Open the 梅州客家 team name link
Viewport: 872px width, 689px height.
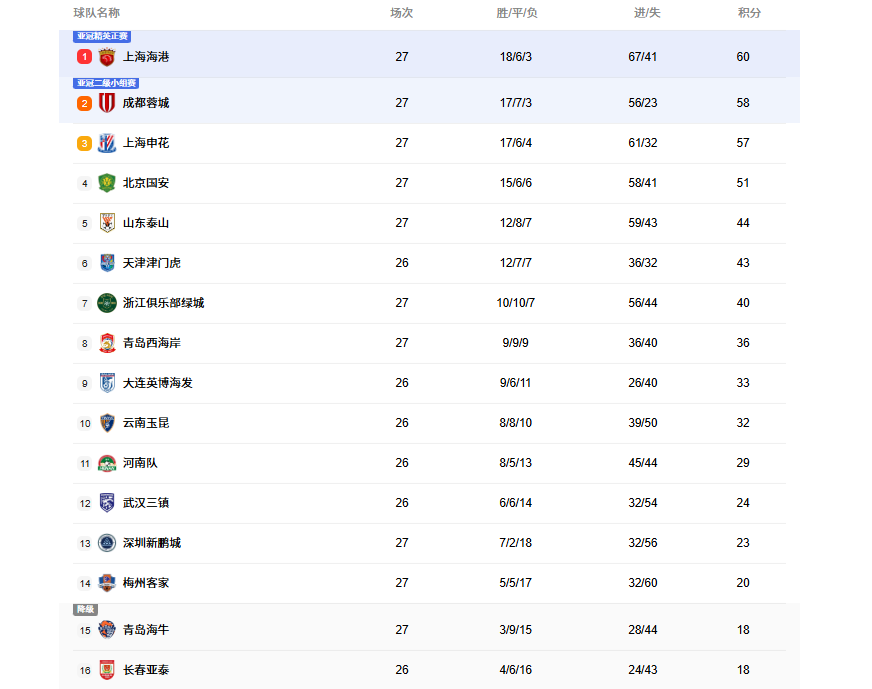tap(146, 583)
